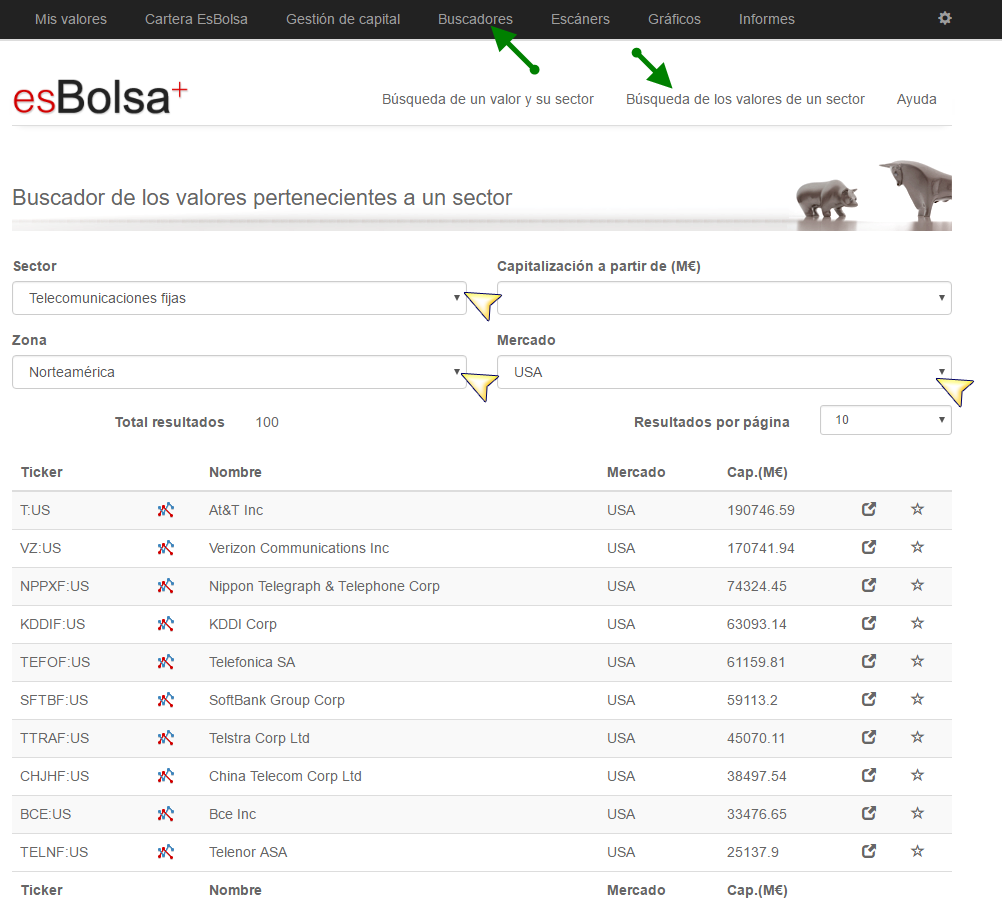Open external link icon for Telenor ASA
Image resolution: width=1002 pixels, height=912 pixels.
868,851
